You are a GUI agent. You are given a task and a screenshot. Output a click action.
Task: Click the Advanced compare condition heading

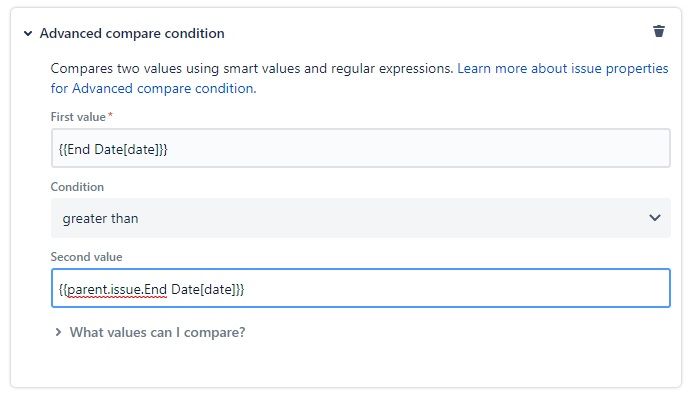pyautogui.click(x=132, y=34)
